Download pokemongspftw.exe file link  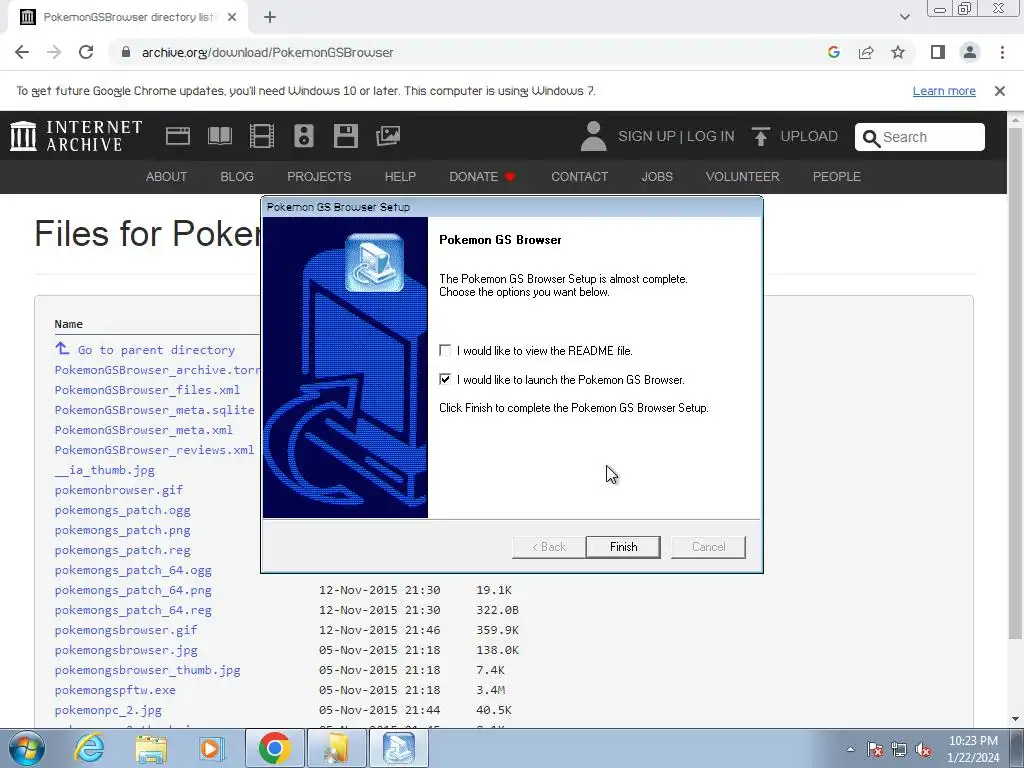(115, 690)
